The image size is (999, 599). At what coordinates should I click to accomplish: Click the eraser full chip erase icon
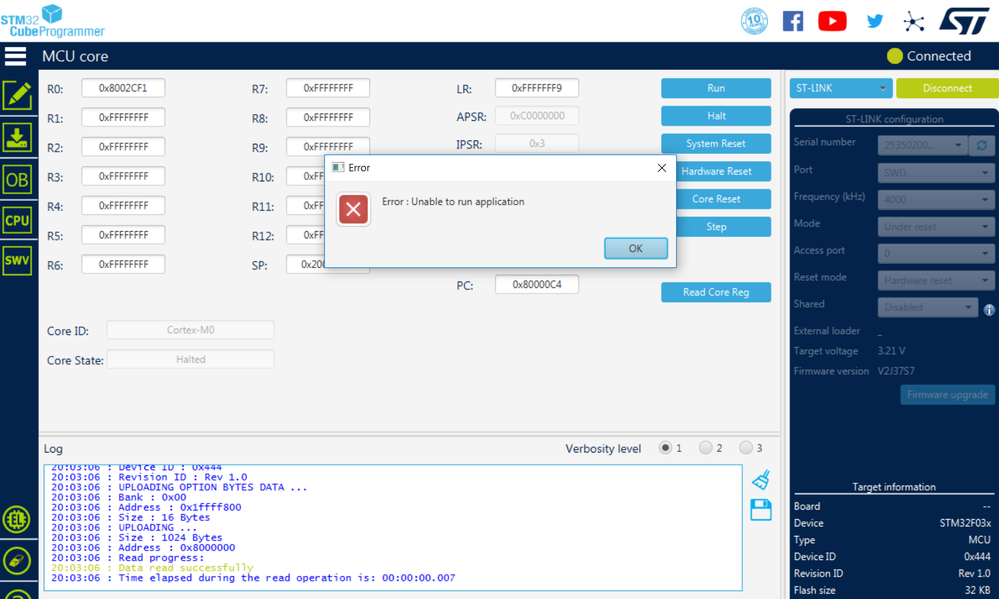tap(17, 561)
